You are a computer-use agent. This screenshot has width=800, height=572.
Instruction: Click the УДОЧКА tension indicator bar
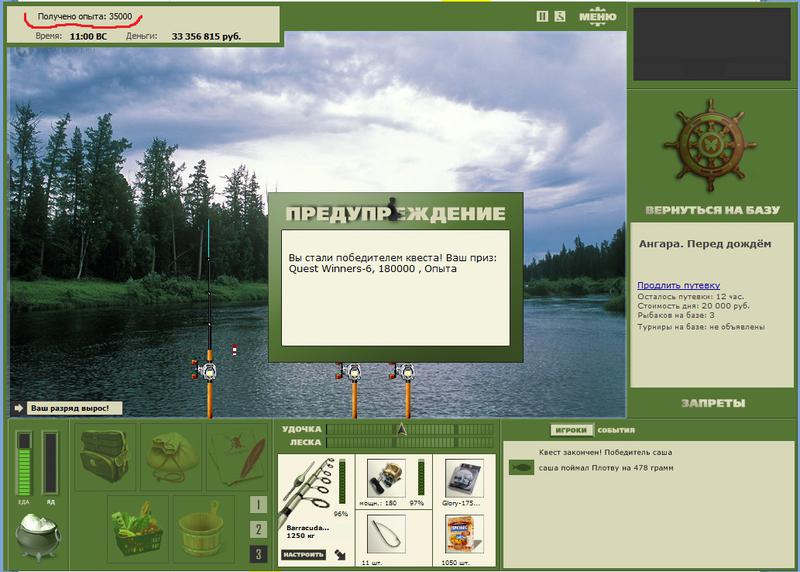[x=410, y=429]
